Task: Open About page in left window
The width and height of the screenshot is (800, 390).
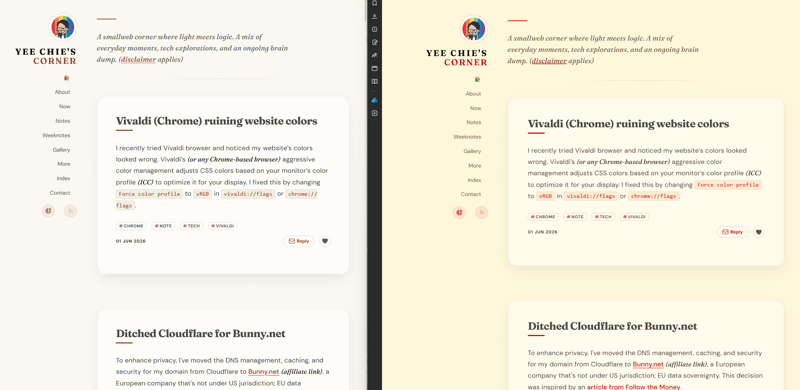Action: pos(63,92)
